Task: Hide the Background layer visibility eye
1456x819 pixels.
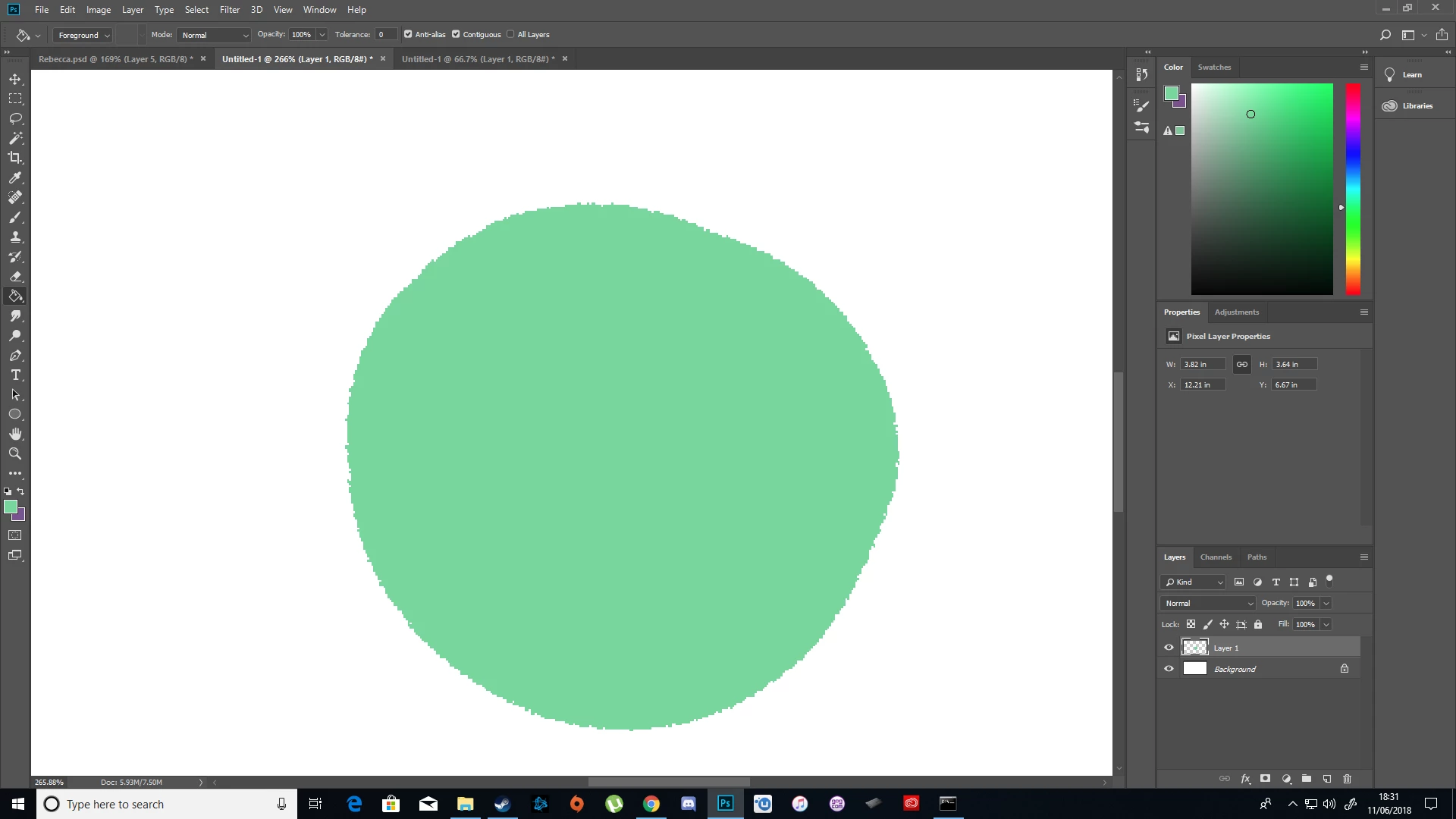Action: [x=1169, y=669]
